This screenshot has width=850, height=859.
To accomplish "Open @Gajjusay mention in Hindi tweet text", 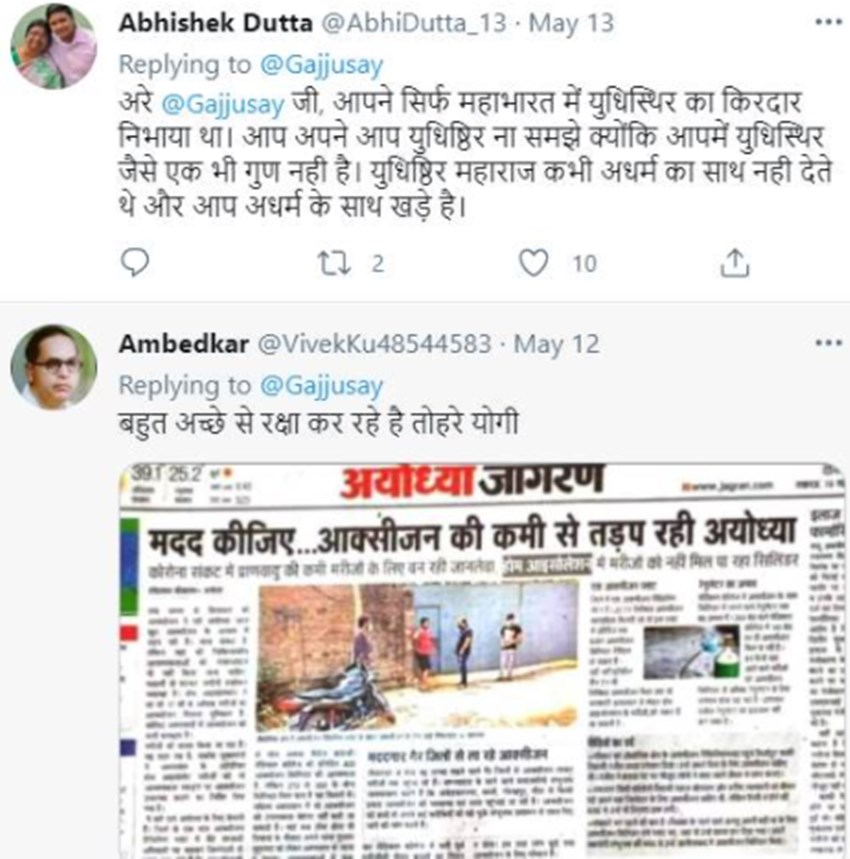I will [x=223, y=104].
